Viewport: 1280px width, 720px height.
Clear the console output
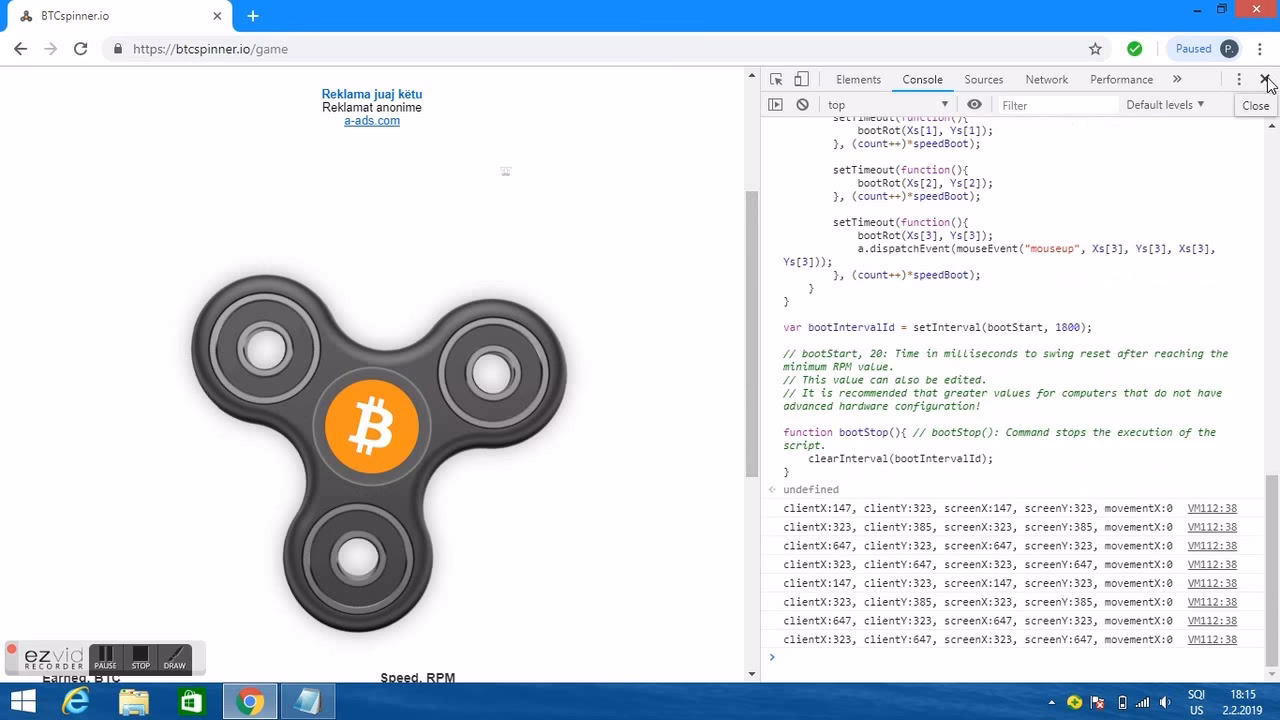coord(801,104)
